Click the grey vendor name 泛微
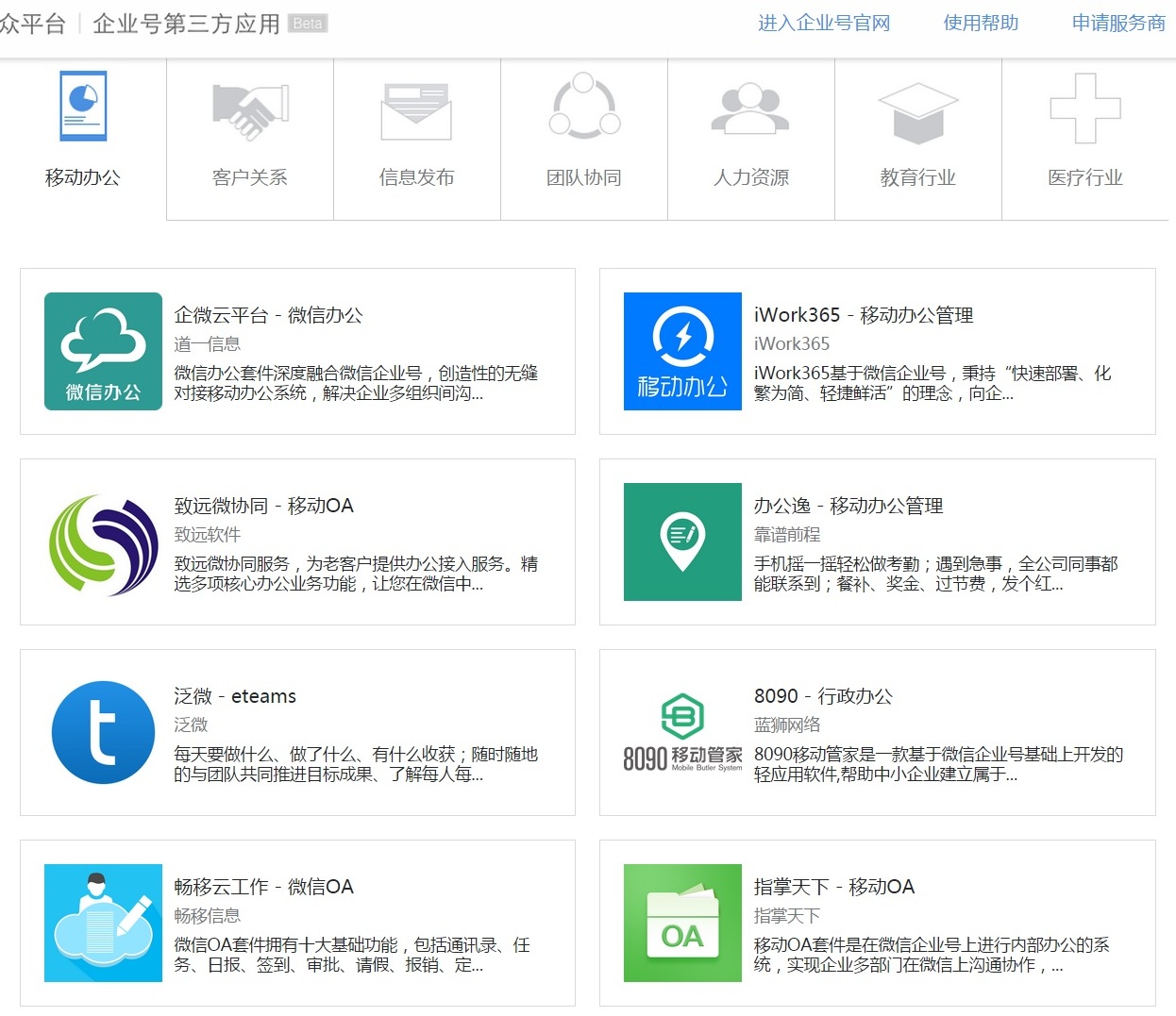Image resolution: width=1176 pixels, height=1016 pixels. [x=191, y=725]
